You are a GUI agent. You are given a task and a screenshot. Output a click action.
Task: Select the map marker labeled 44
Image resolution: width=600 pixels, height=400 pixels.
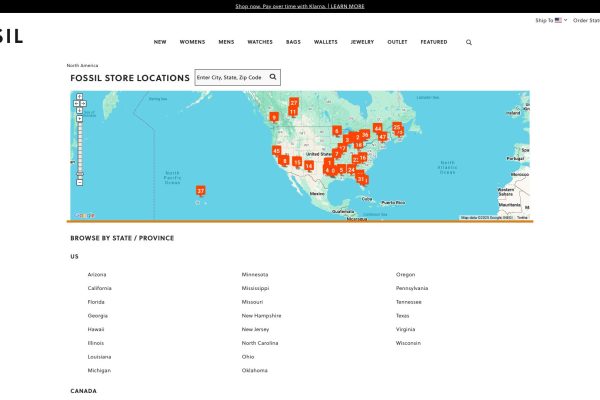point(378,129)
